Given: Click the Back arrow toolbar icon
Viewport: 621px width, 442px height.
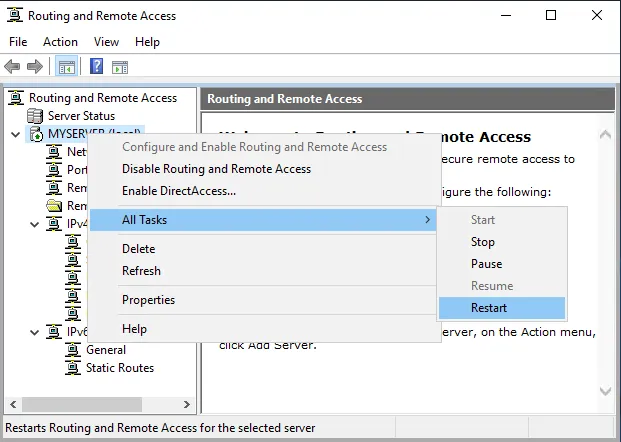Looking at the screenshot, I should pos(12,67).
